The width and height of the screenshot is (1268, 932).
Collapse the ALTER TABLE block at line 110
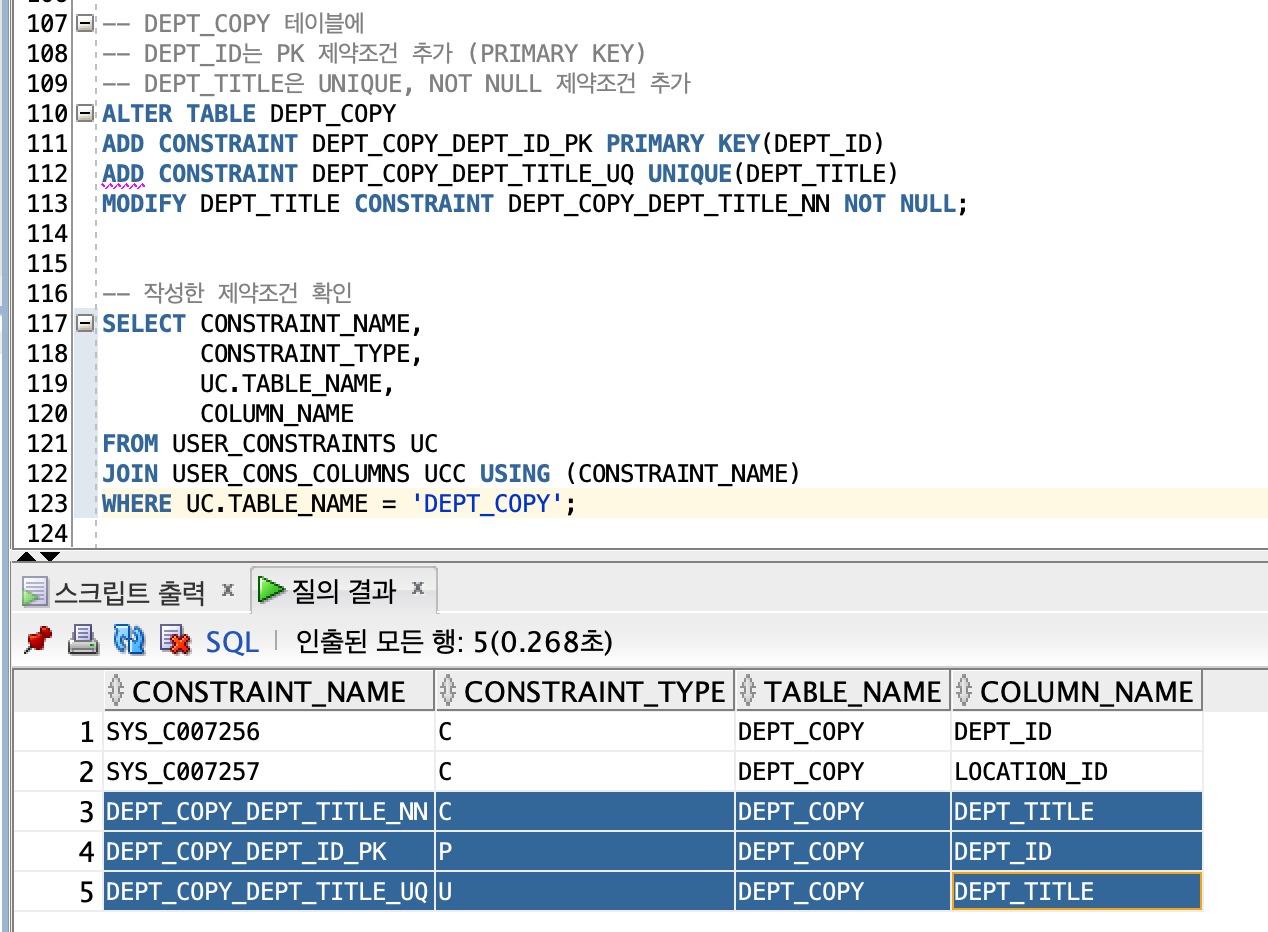84,112
